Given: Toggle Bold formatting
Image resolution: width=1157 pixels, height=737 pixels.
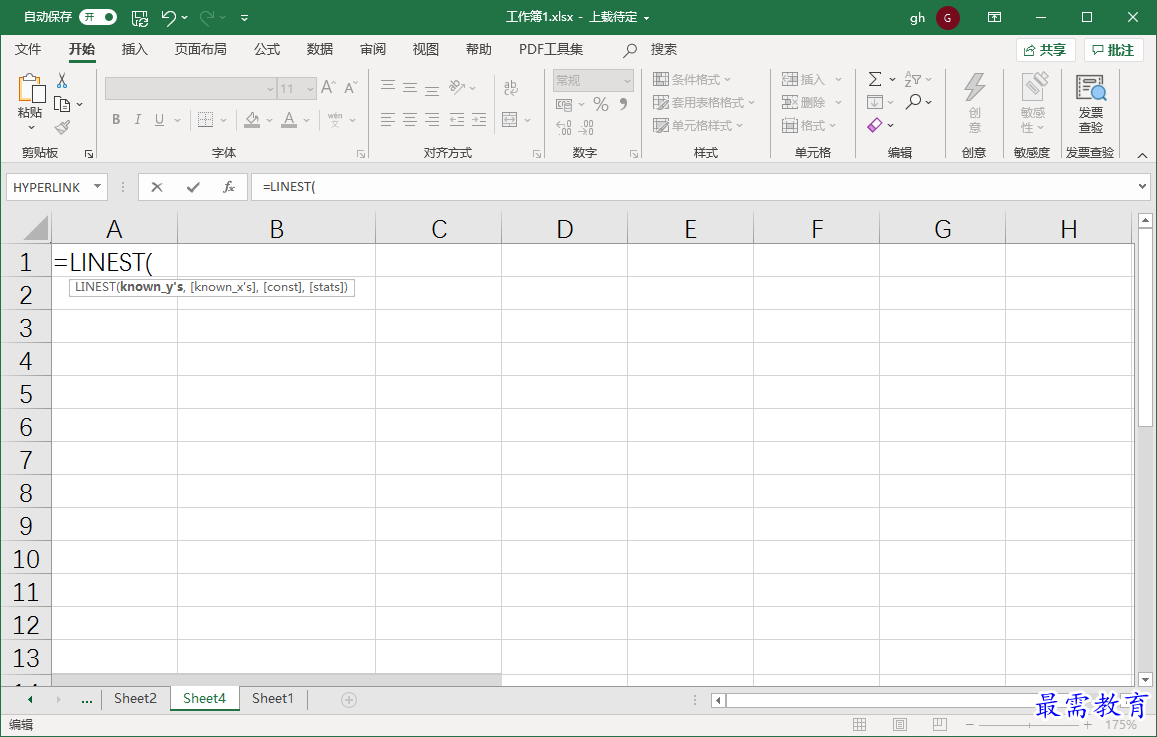Looking at the screenshot, I should pyautogui.click(x=116, y=120).
